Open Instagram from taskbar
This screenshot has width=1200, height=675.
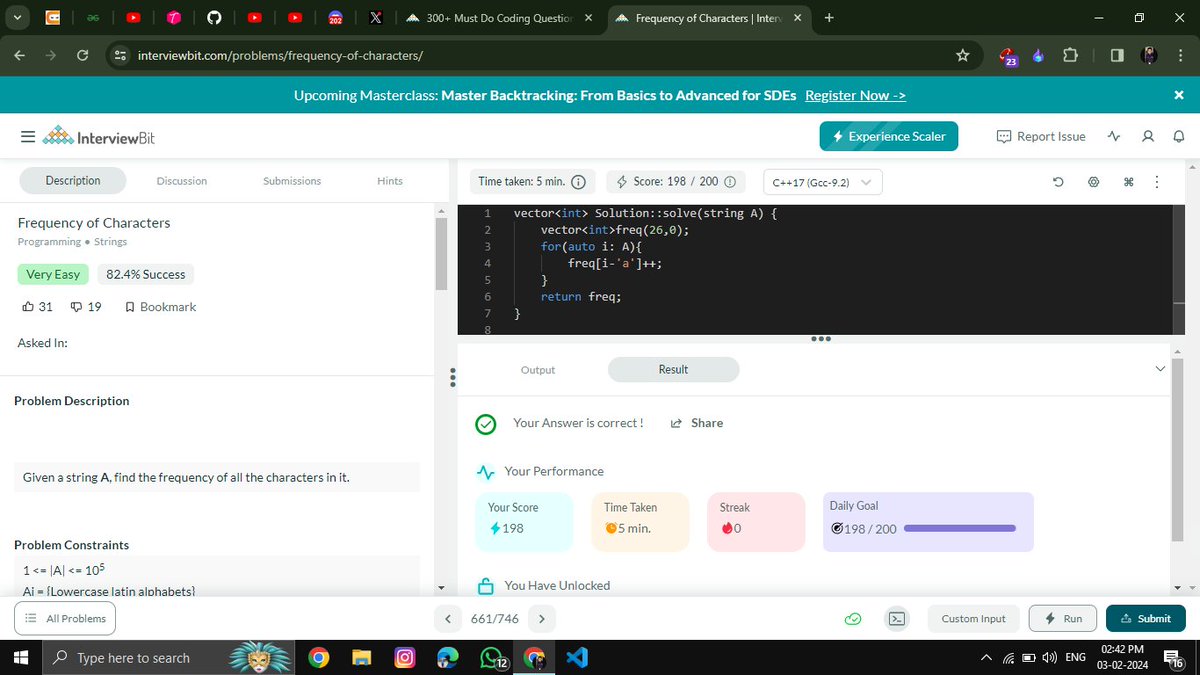405,658
